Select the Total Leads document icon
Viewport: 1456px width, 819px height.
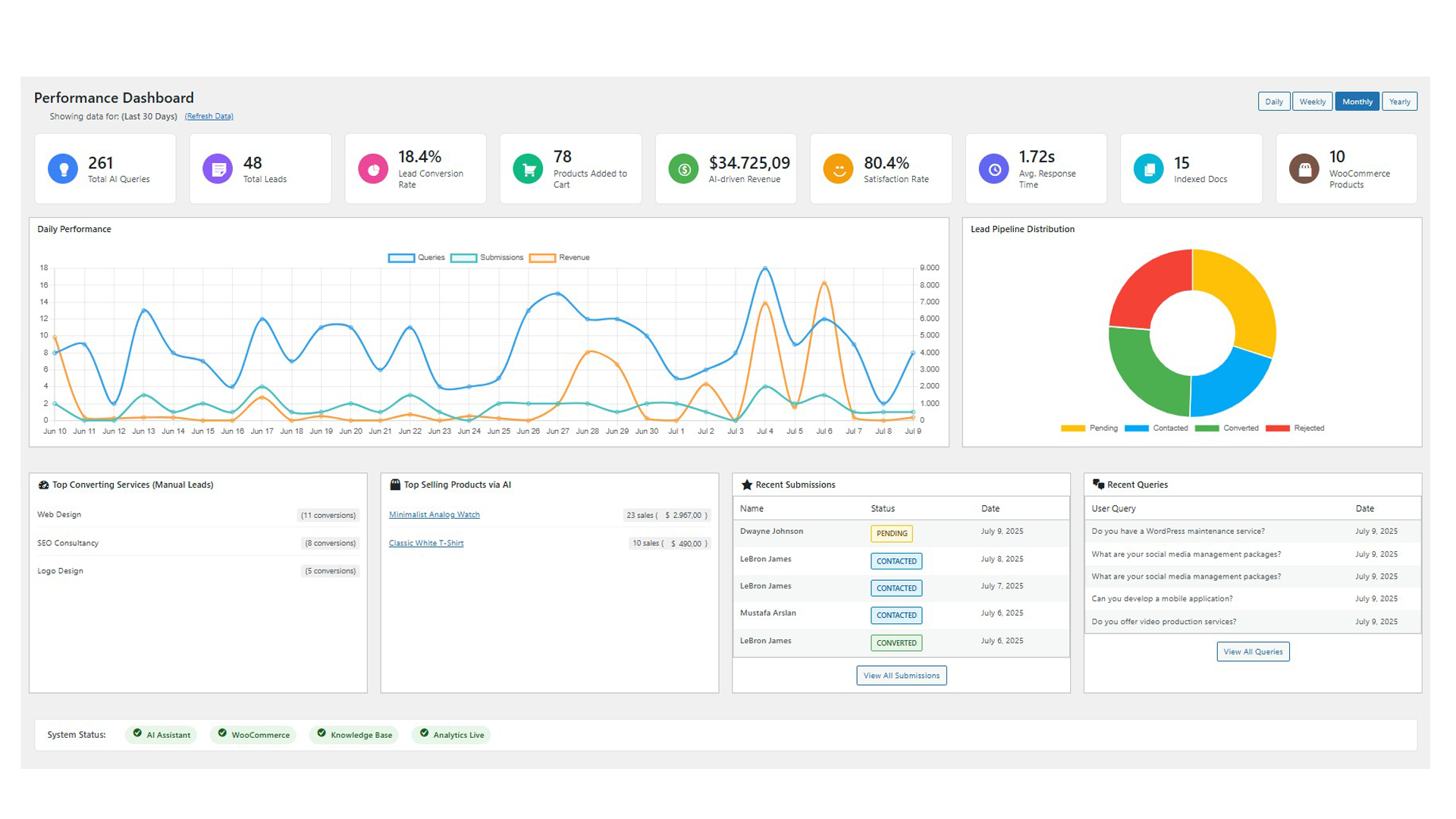click(x=218, y=168)
